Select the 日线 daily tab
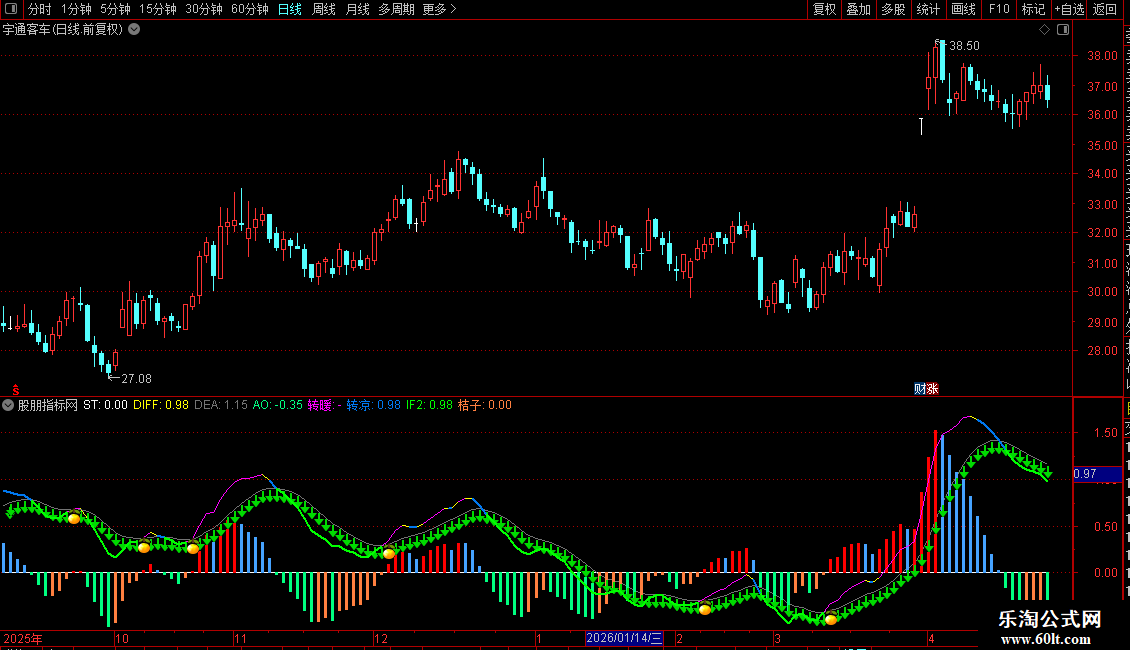Screen dimensions: 1130x650 pos(290,9)
